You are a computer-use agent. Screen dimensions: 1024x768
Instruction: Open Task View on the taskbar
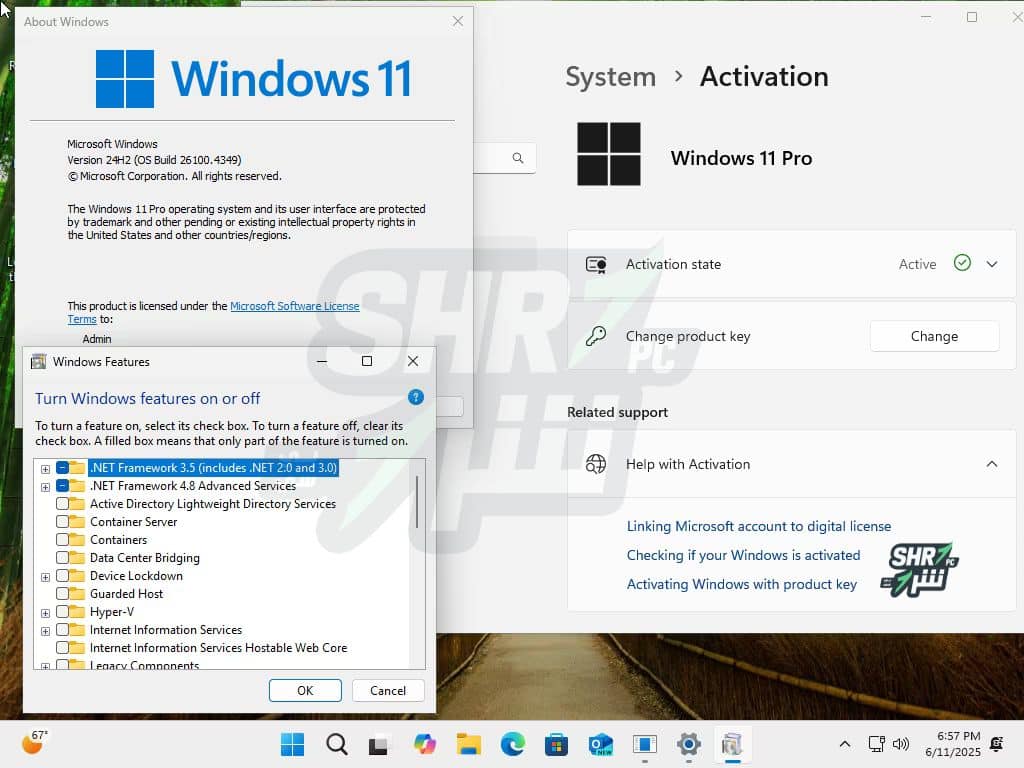coord(379,744)
